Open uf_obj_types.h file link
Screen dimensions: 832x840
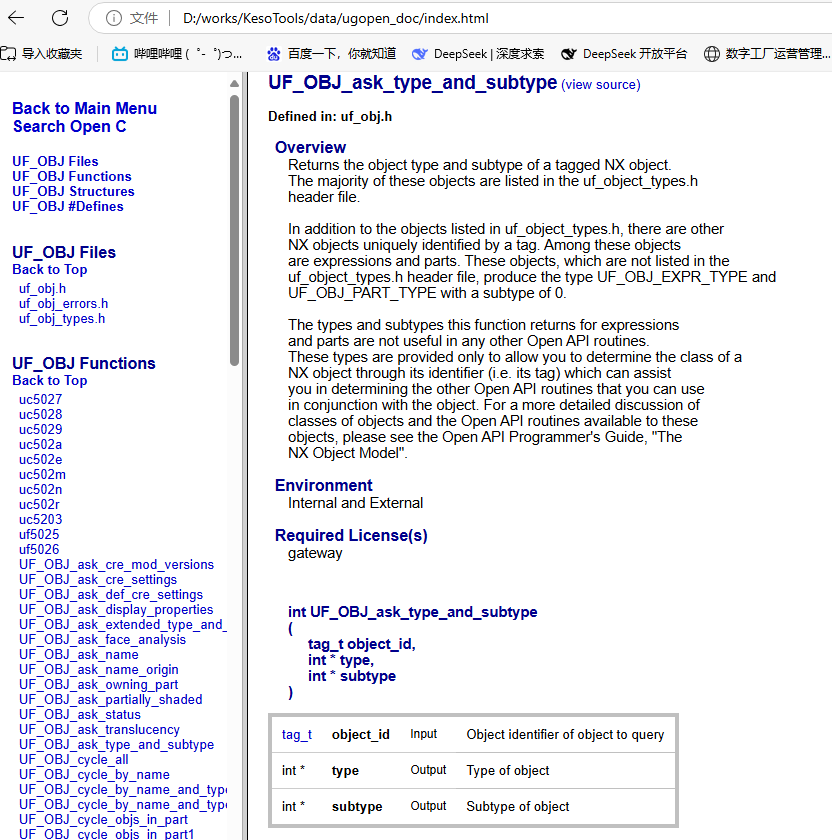62,319
